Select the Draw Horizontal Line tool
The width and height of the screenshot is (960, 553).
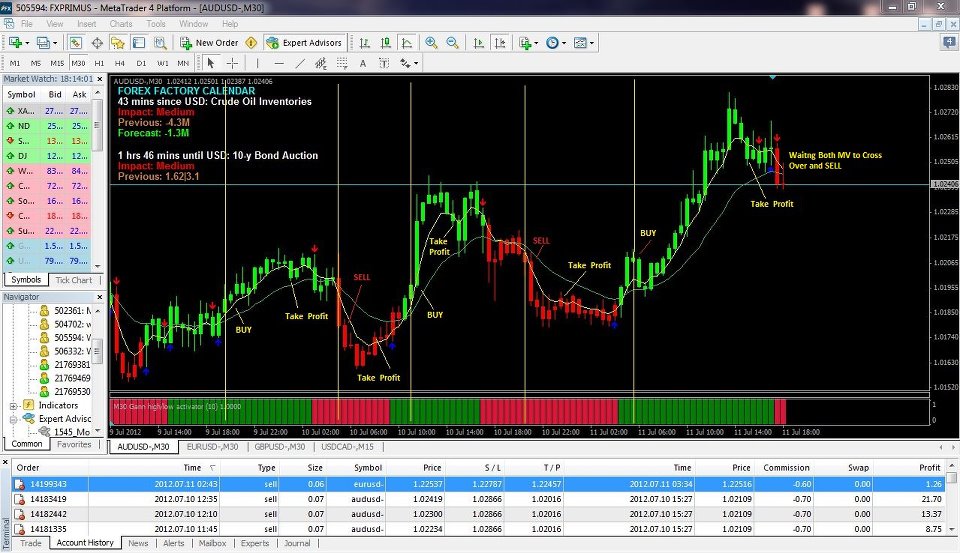click(279, 63)
